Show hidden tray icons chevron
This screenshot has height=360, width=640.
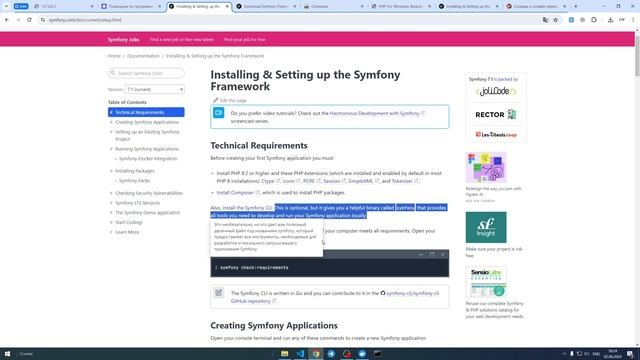564,353
